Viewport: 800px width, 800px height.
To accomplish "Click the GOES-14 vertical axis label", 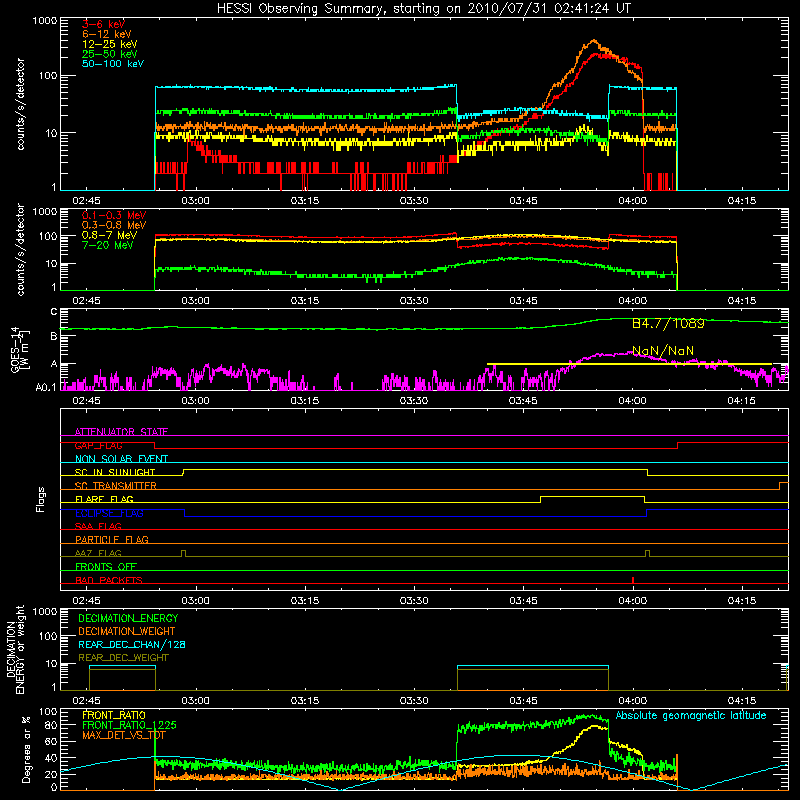I will 20,350.
